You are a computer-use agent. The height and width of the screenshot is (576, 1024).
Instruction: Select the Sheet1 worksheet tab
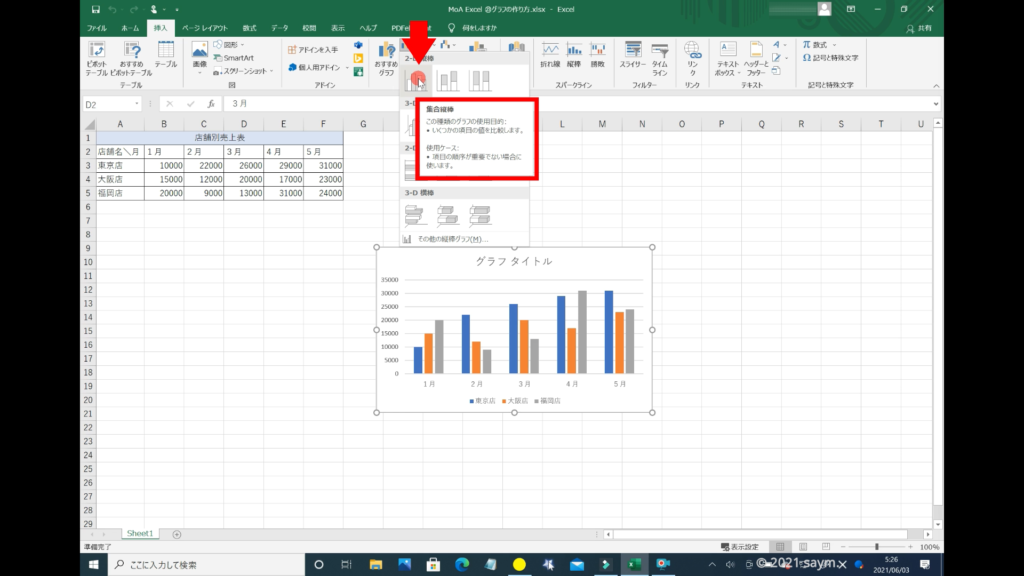point(139,534)
